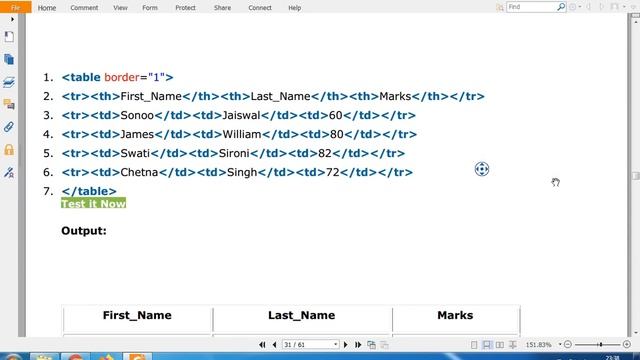Open the Foxit Reader orange taskbar icon

138,357
